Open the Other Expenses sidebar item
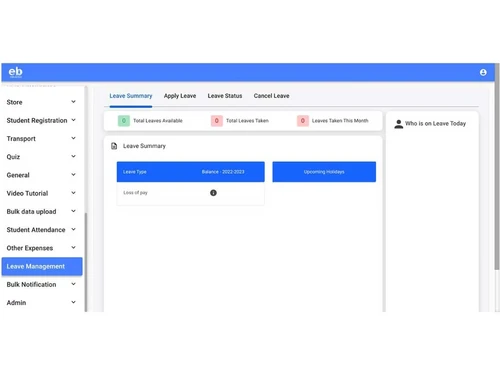 click(42, 248)
